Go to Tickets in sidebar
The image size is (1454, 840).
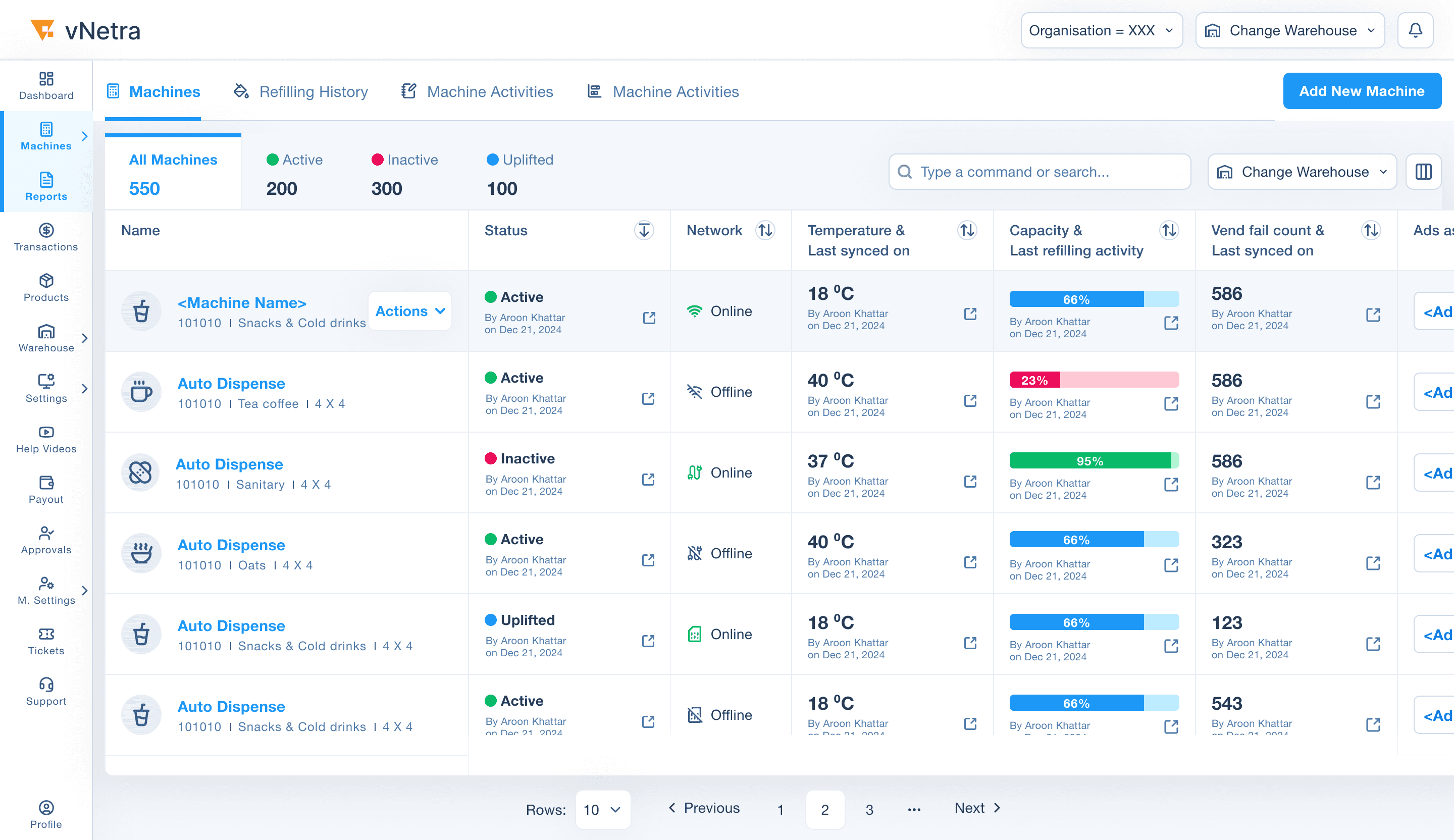coord(46,641)
